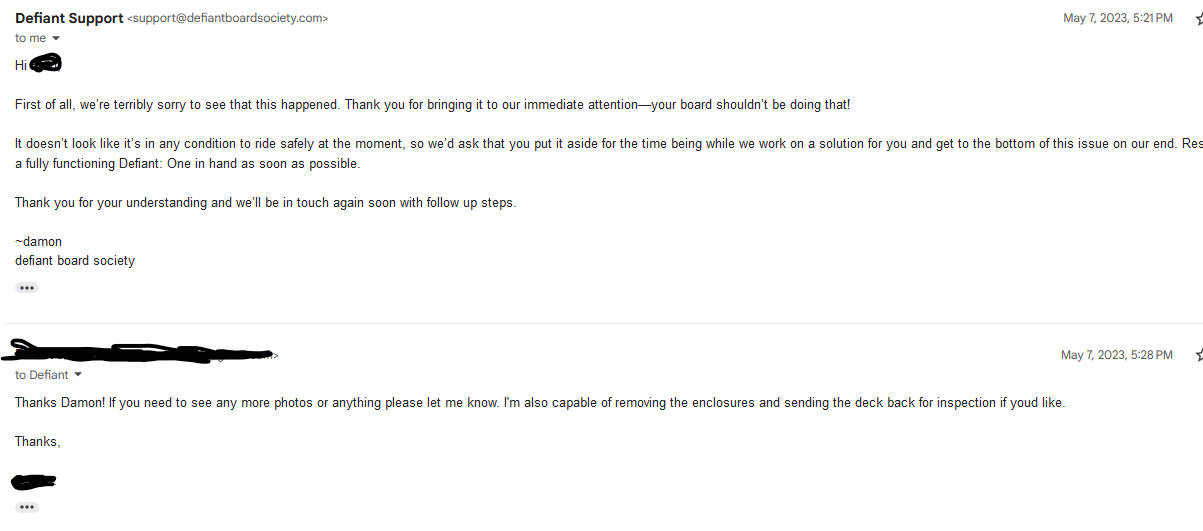Click the "to me" recipient text
The height and width of the screenshot is (531, 1203).
(x=30, y=38)
